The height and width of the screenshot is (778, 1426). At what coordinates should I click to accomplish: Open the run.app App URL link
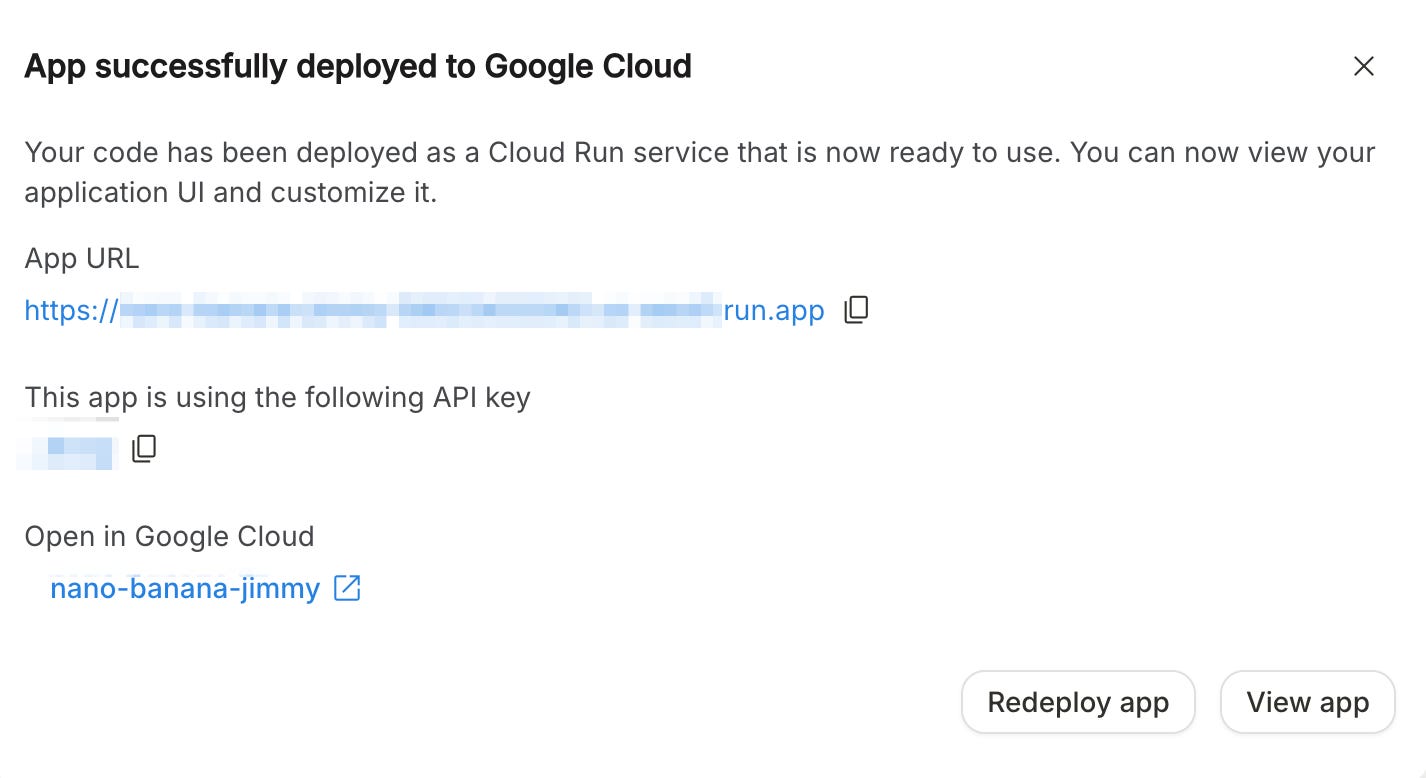(424, 311)
